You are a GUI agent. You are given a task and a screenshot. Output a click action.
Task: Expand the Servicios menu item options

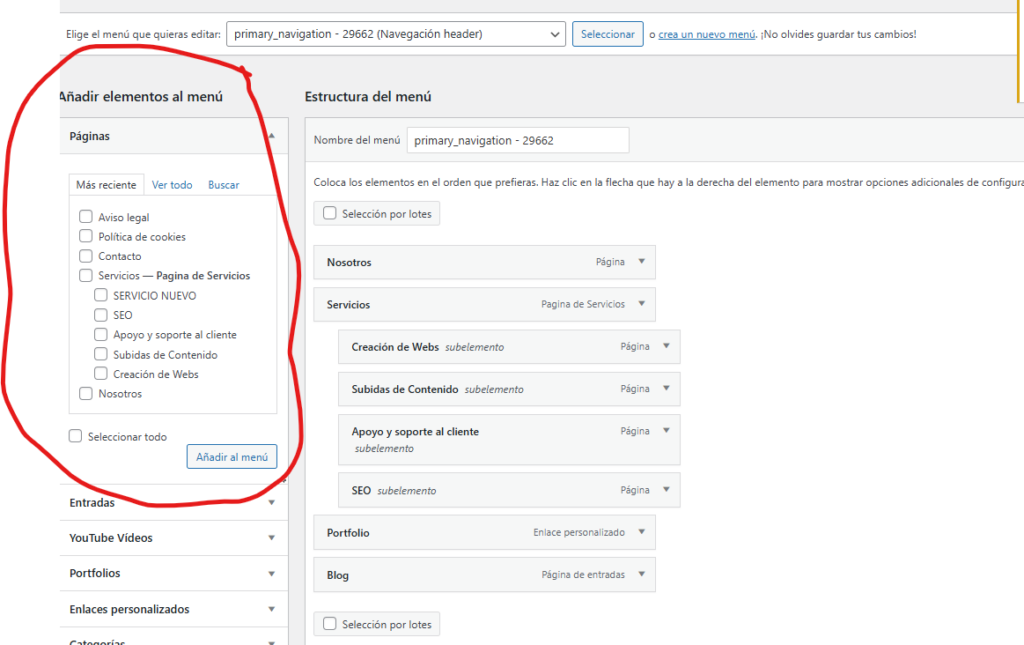(641, 304)
